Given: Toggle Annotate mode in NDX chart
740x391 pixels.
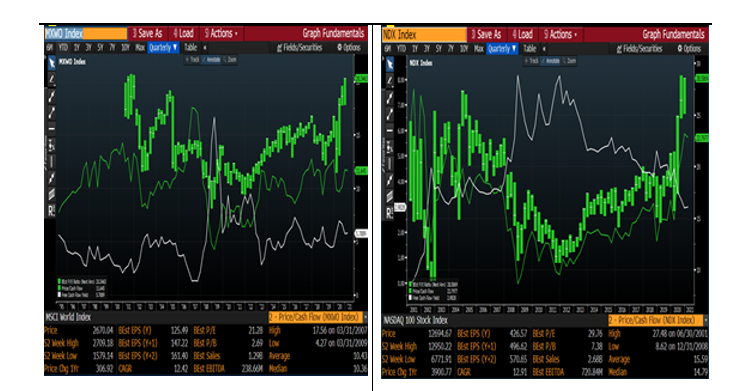Looking at the screenshot, I should click(550, 61).
